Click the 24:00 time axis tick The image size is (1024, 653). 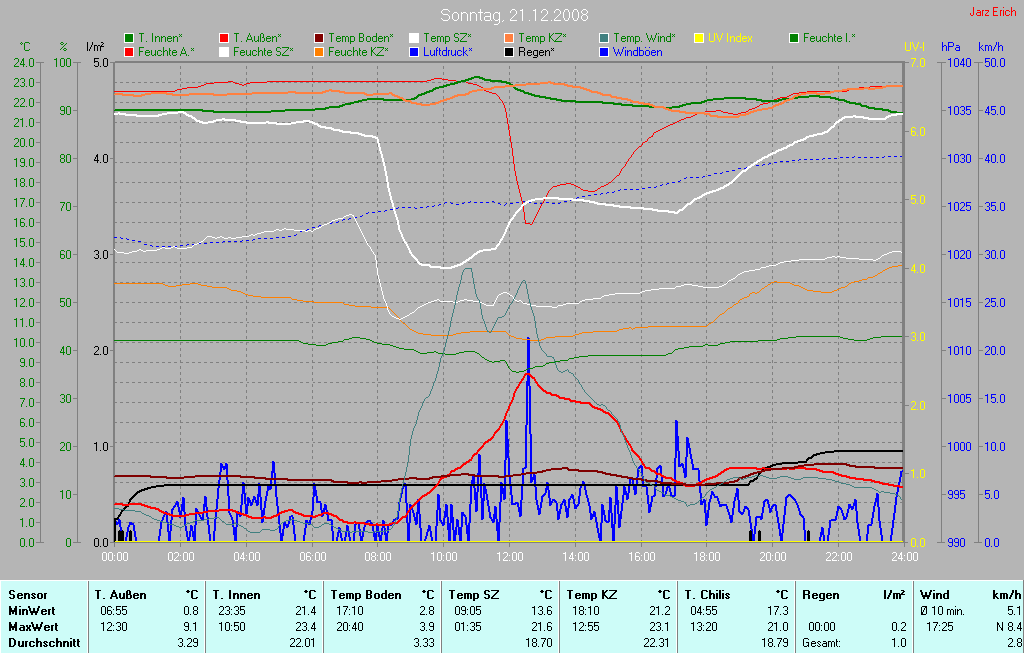coord(904,557)
